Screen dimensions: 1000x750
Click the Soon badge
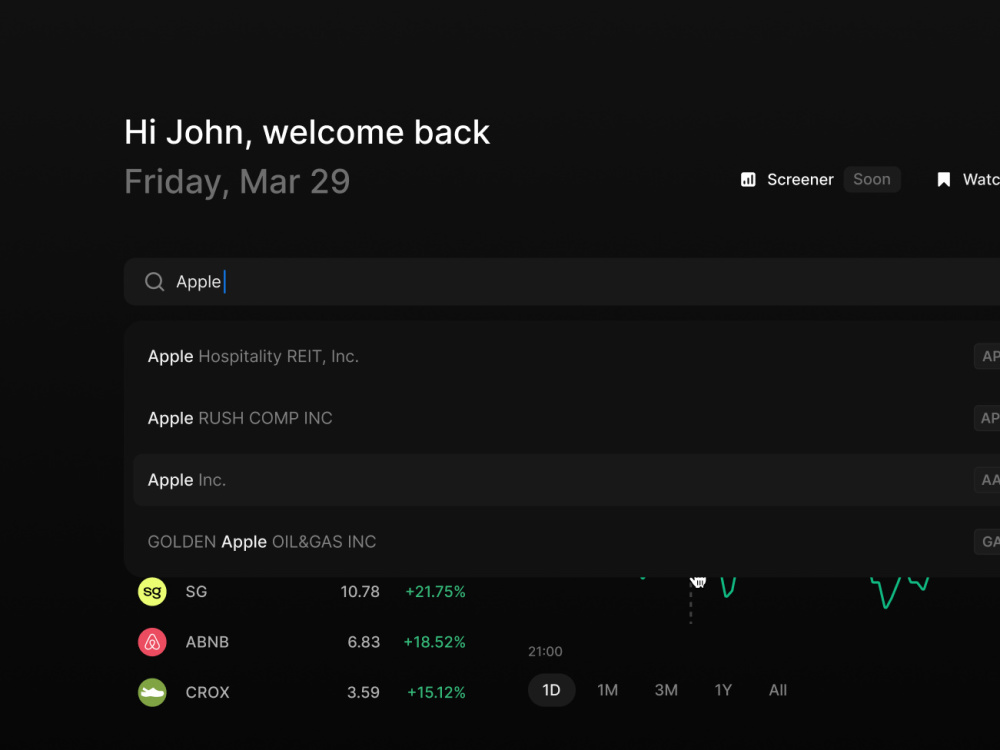coord(872,179)
